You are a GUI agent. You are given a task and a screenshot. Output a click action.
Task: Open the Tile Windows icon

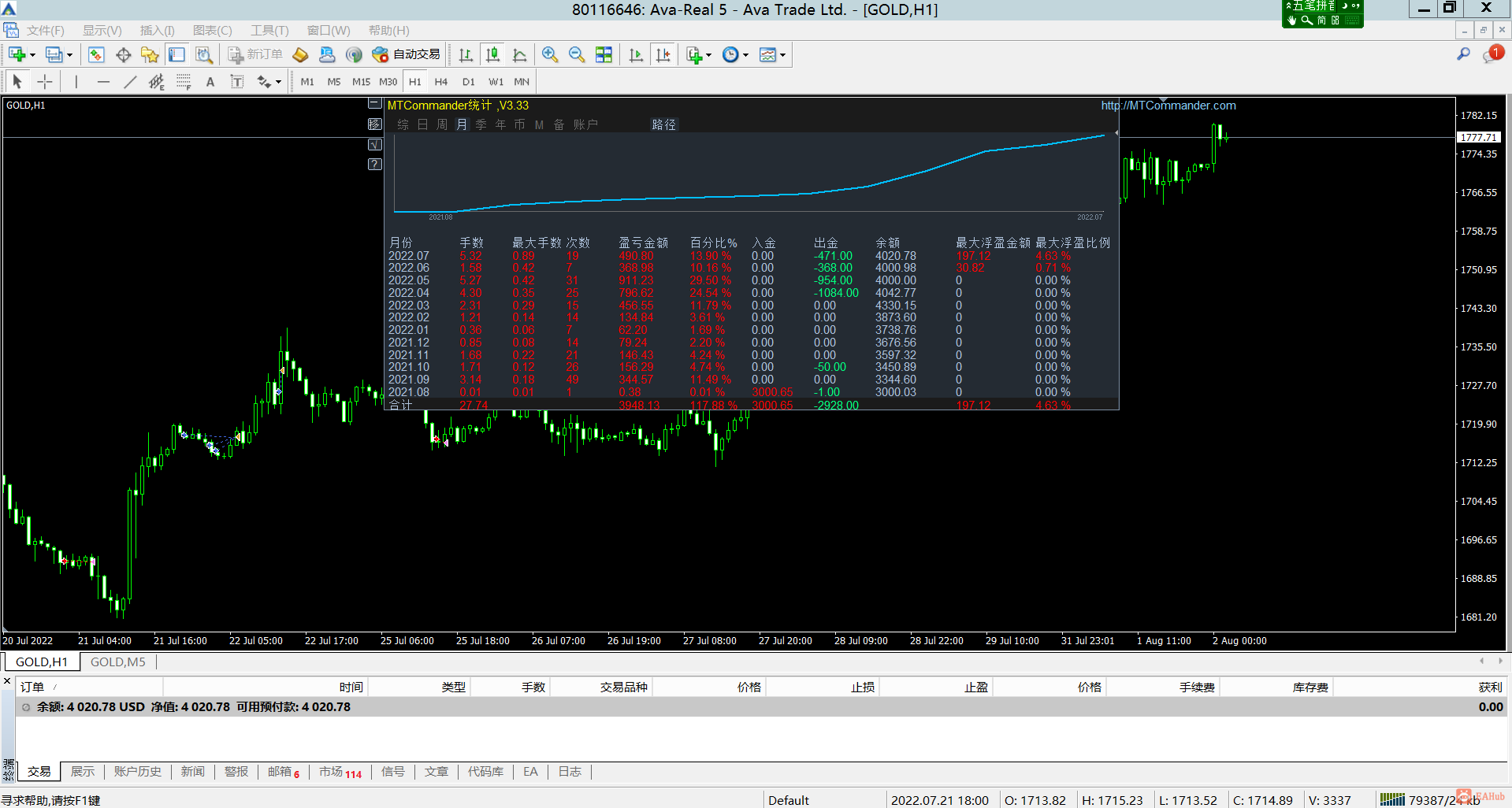tap(604, 54)
